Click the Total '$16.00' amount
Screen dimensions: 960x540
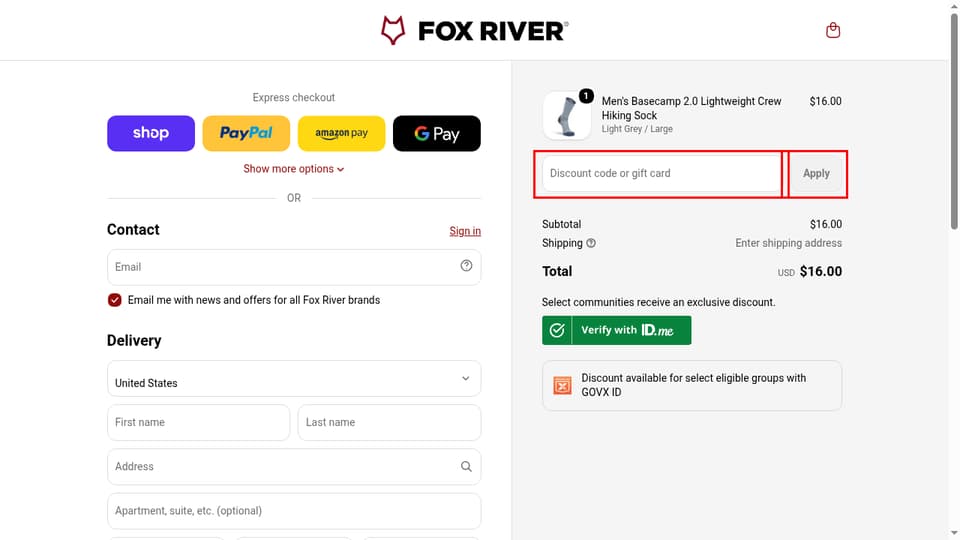820,271
